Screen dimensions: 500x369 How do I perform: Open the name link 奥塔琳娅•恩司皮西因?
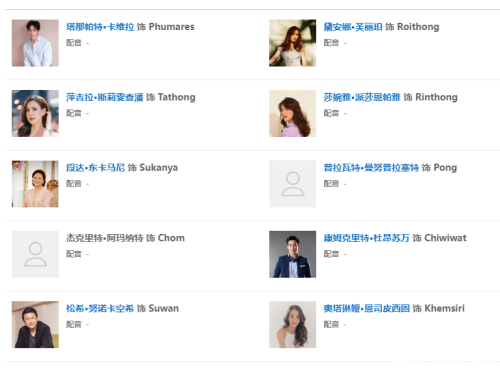pyautogui.click(x=367, y=308)
